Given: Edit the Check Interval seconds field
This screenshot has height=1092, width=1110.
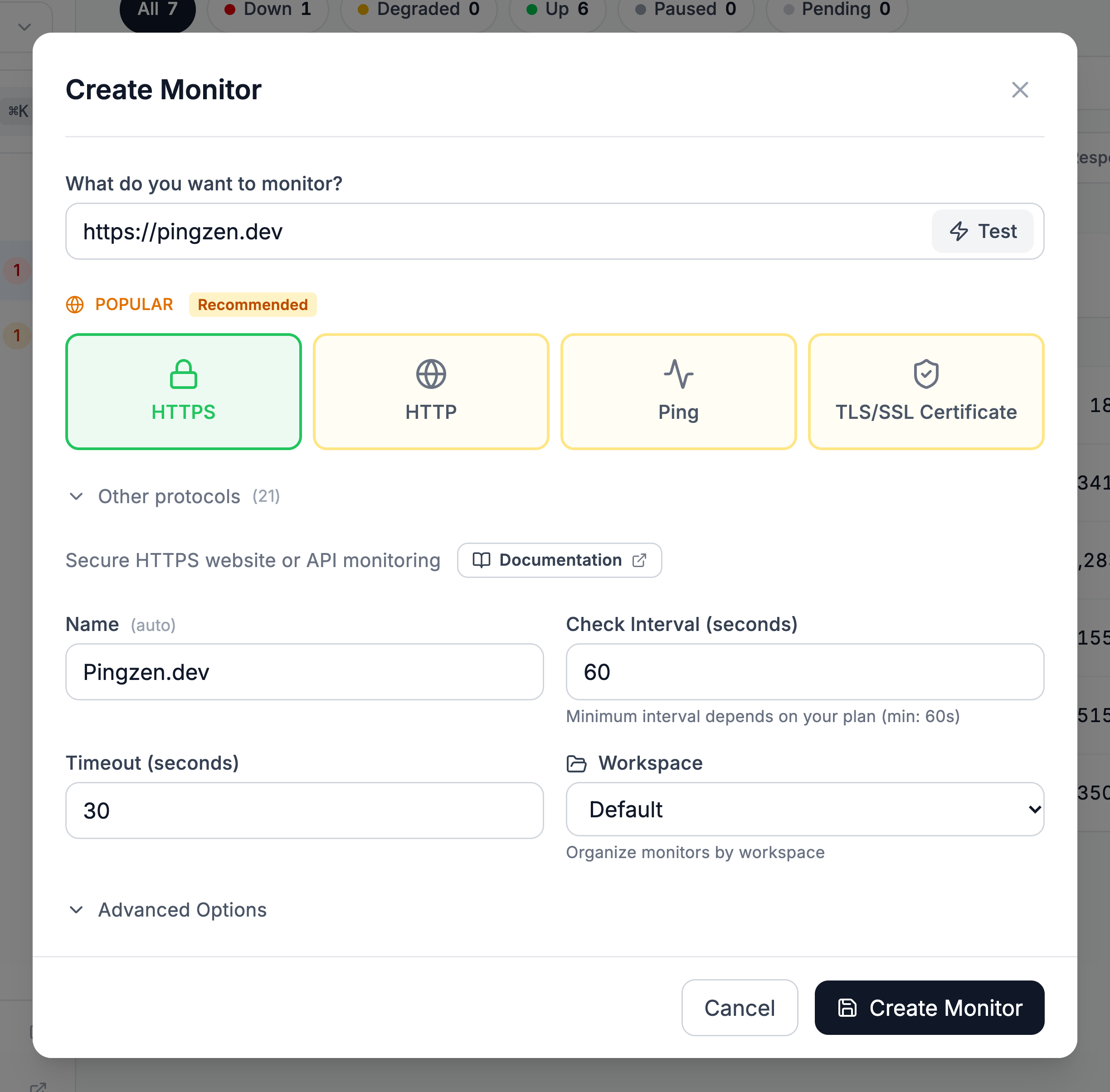Looking at the screenshot, I should pyautogui.click(x=805, y=672).
